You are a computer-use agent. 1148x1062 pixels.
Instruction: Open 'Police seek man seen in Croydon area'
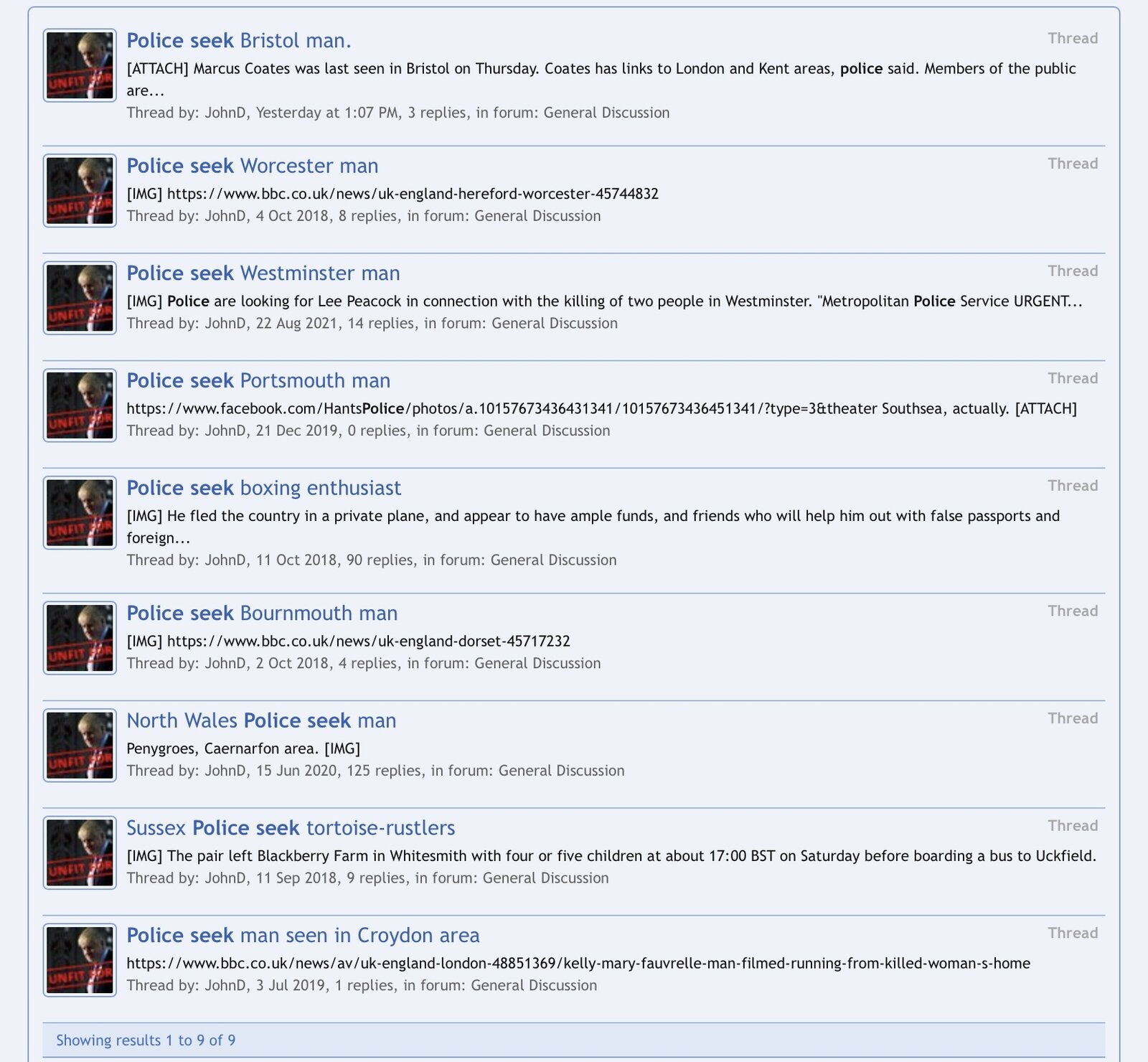pos(303,936)
